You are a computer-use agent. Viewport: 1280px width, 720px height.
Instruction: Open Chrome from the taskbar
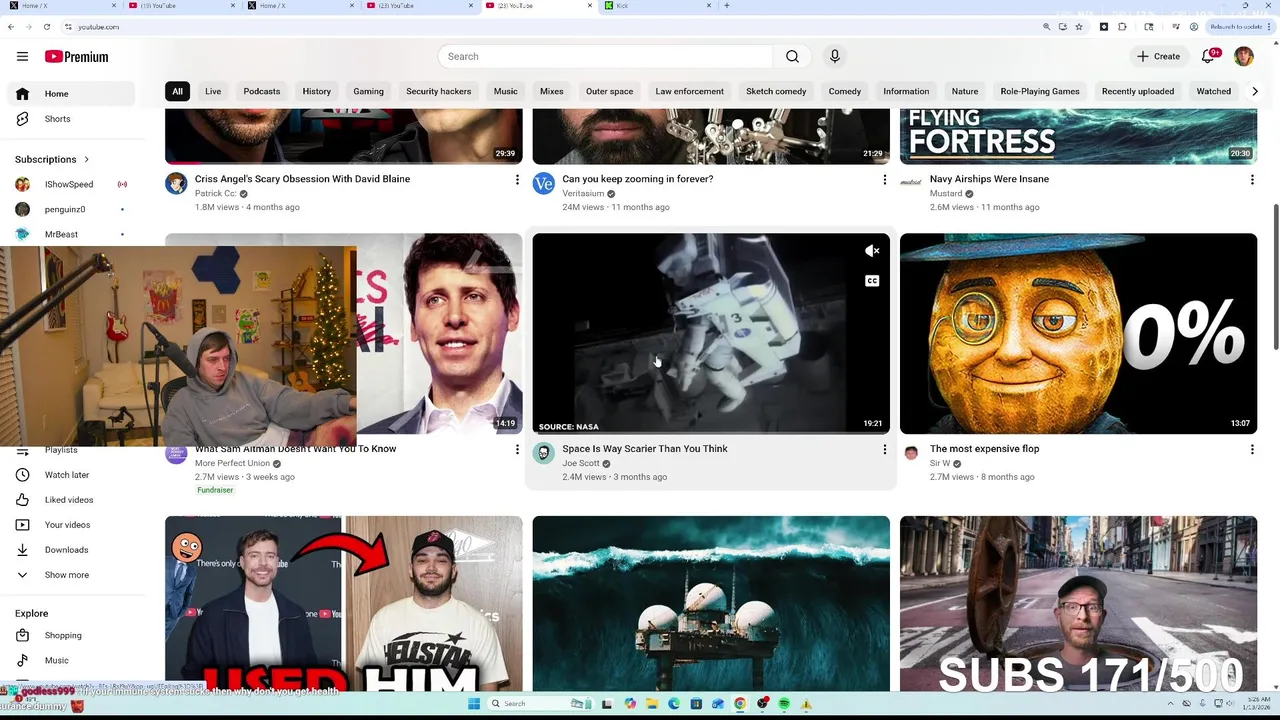pyautogui.click(x=740, y=704)
